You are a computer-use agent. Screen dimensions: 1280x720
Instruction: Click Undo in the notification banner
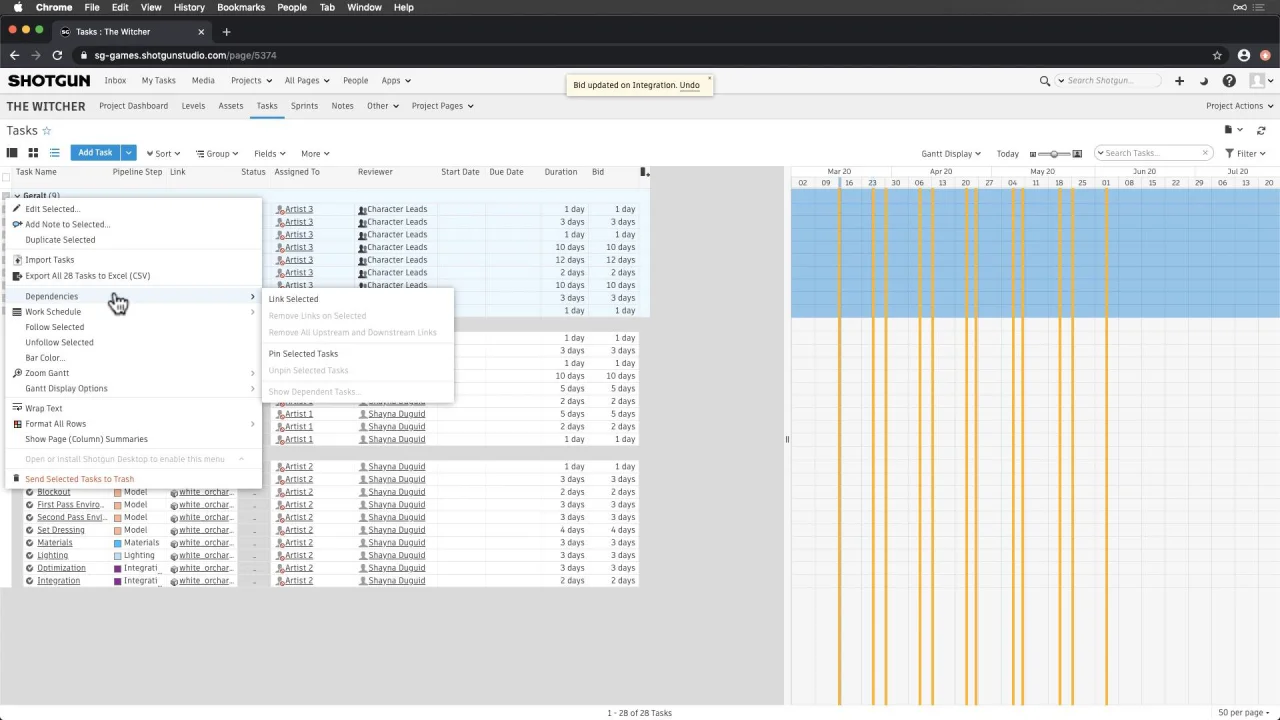coord(689,85)
